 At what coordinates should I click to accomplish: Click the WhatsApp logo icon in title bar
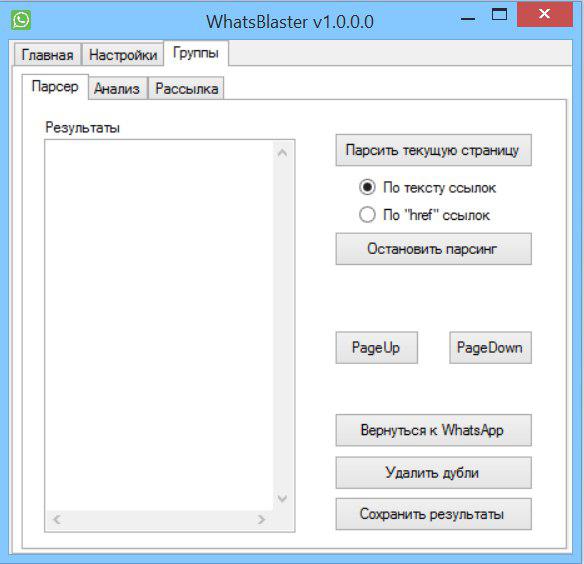pos(21,20)
